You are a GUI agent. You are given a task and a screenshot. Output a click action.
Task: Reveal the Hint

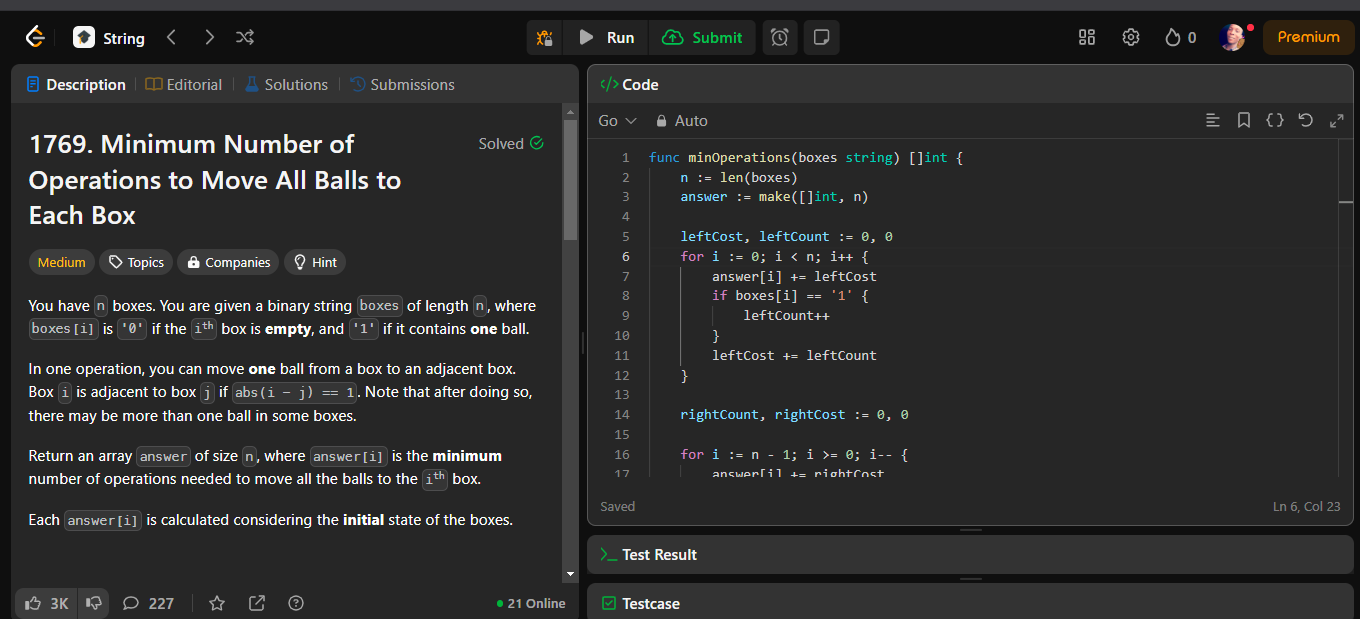point(315,263)
